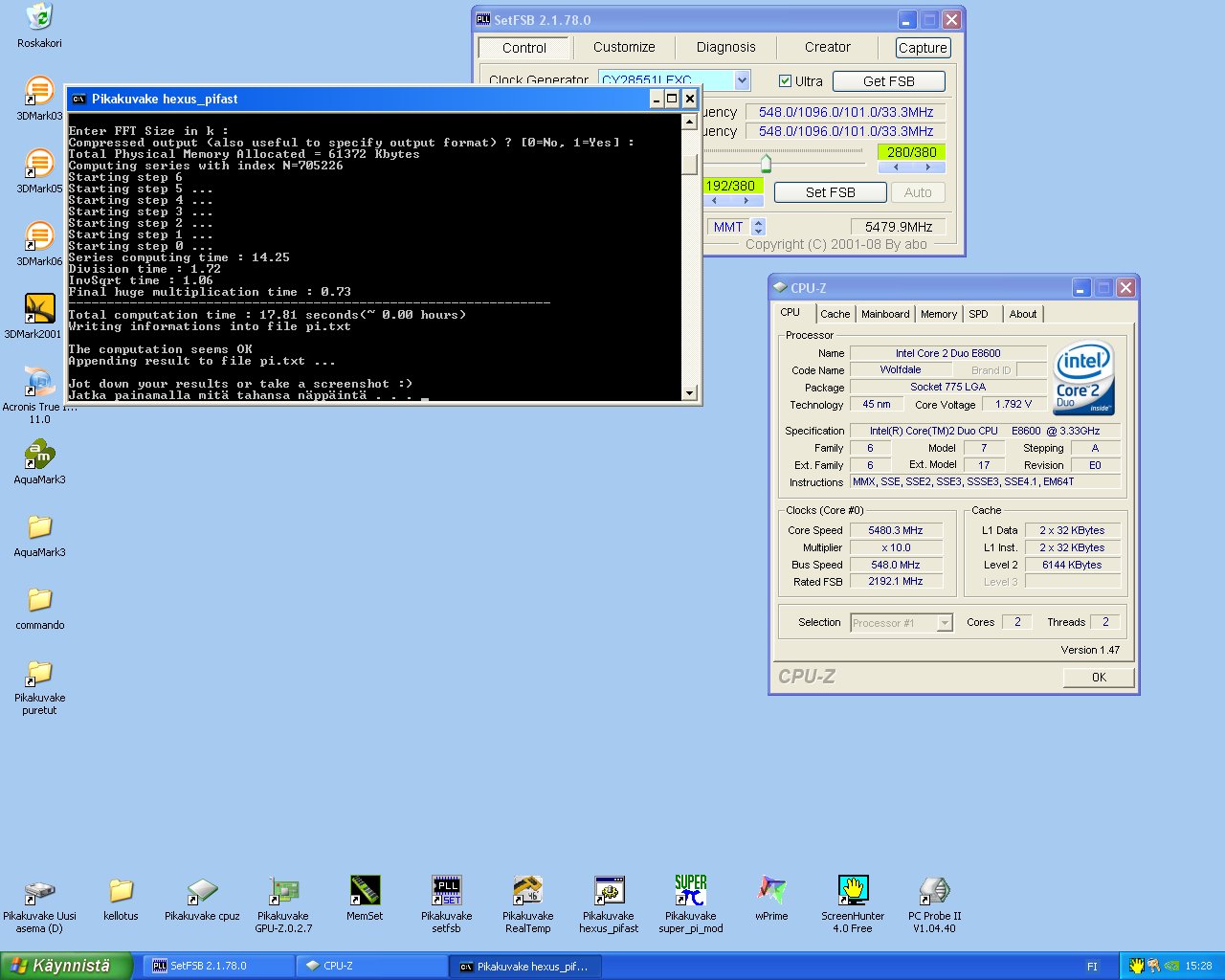1225x980 pixels.
Task: Switch to CPU-Z Mainboard tab
Action: [885, 314]
